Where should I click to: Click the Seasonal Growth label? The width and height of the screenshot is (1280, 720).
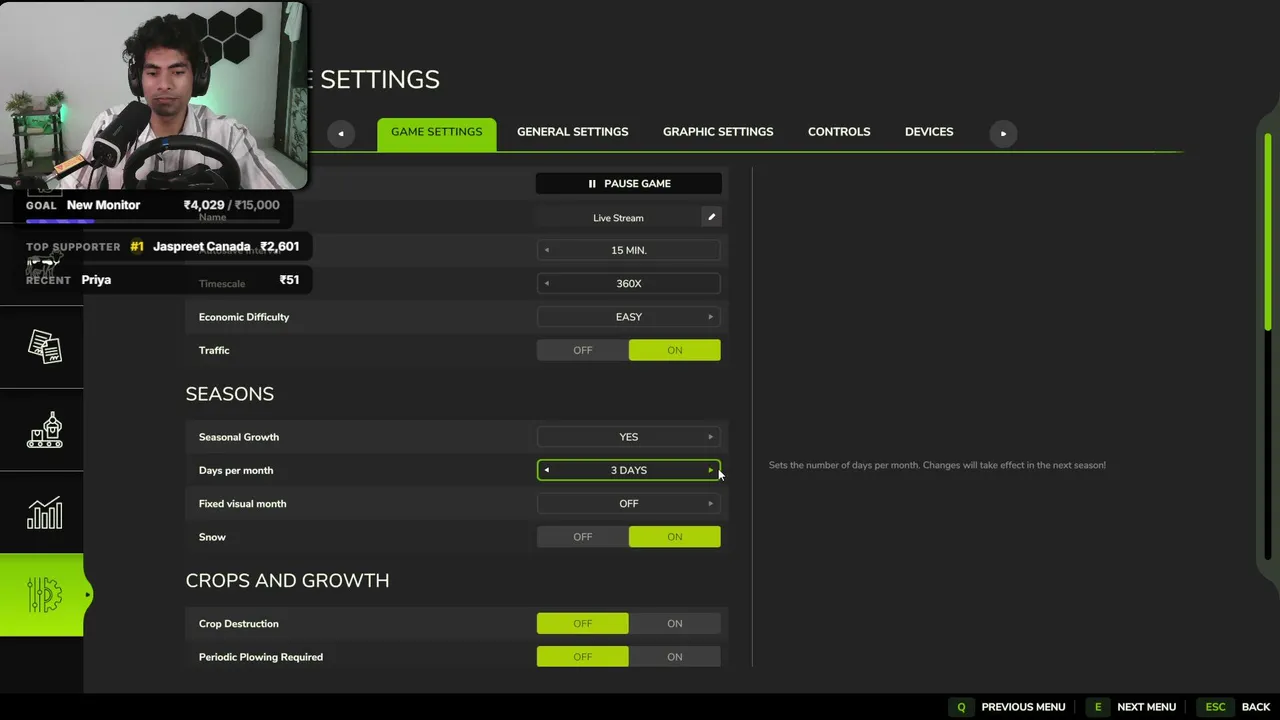[x=239, y=437]
